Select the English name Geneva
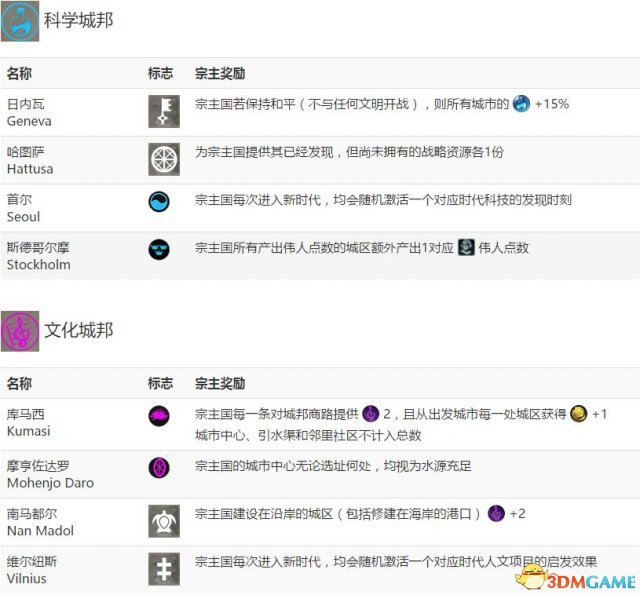 (x=29, y=121)
